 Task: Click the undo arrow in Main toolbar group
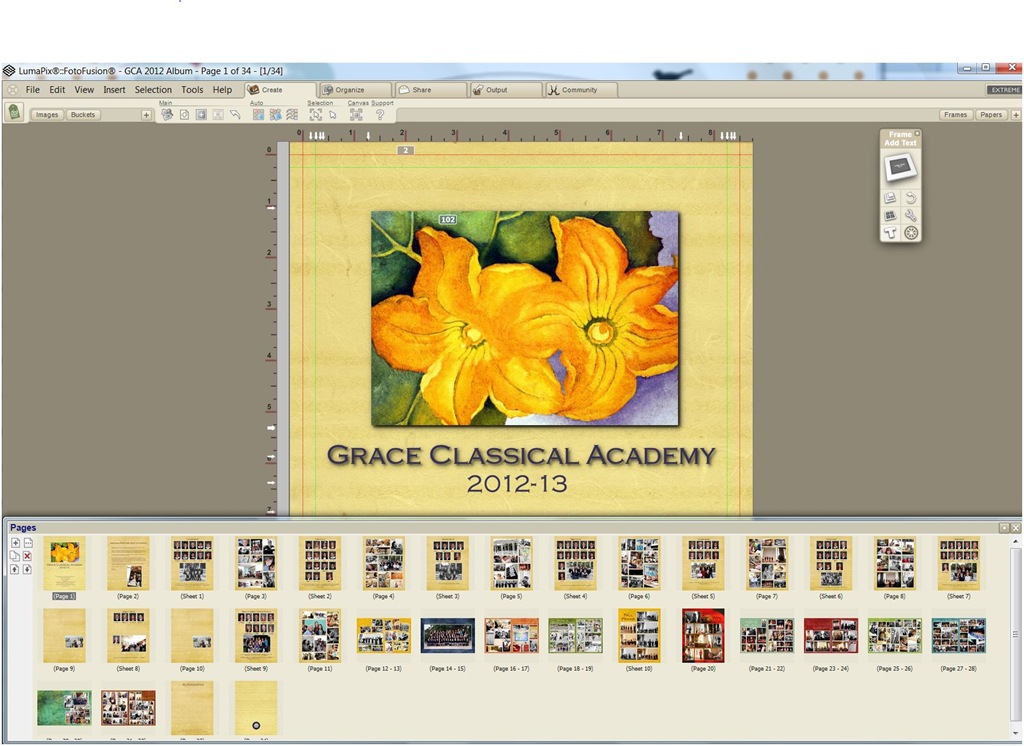(235, 114)
